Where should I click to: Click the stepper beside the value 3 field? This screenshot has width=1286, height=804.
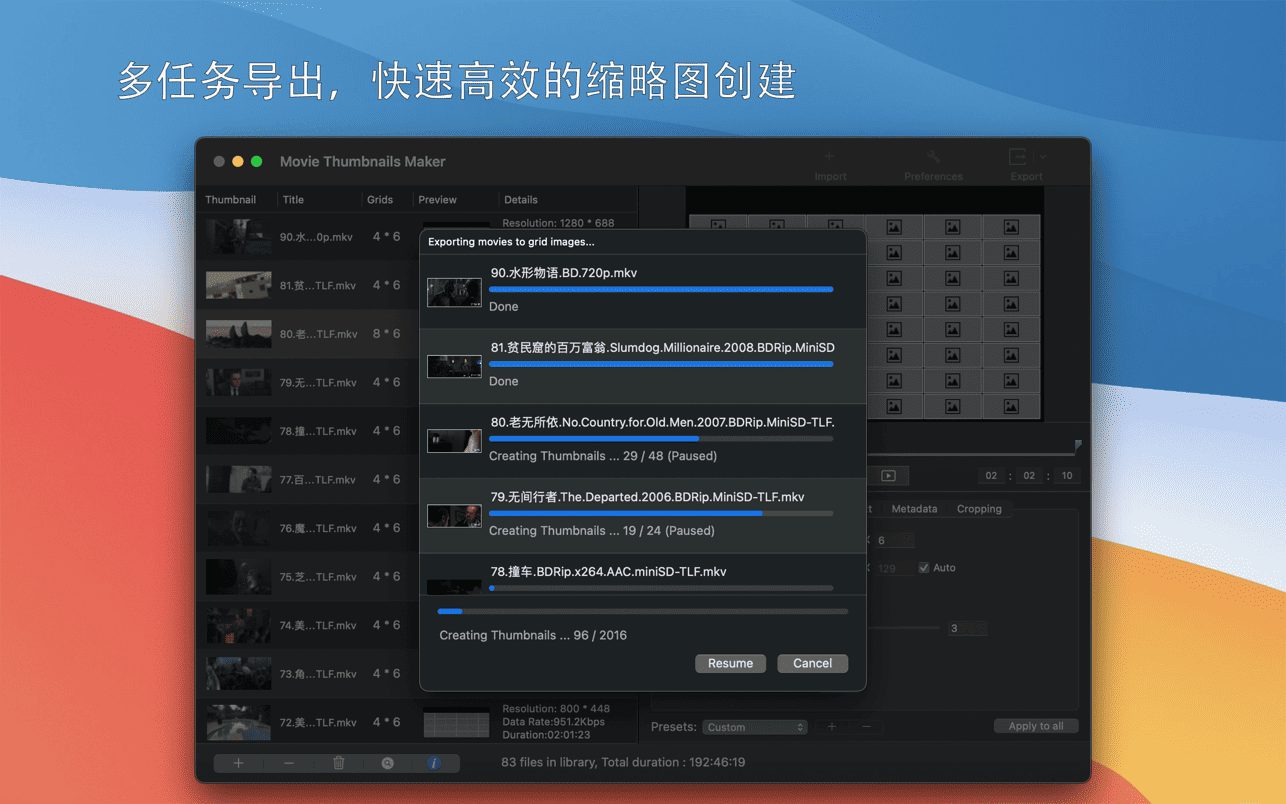click(x=980, y=628)
